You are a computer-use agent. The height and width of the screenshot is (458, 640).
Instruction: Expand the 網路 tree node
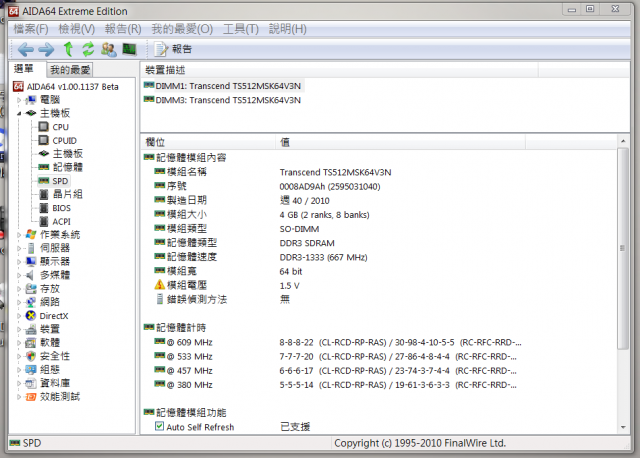coord(19,302)
